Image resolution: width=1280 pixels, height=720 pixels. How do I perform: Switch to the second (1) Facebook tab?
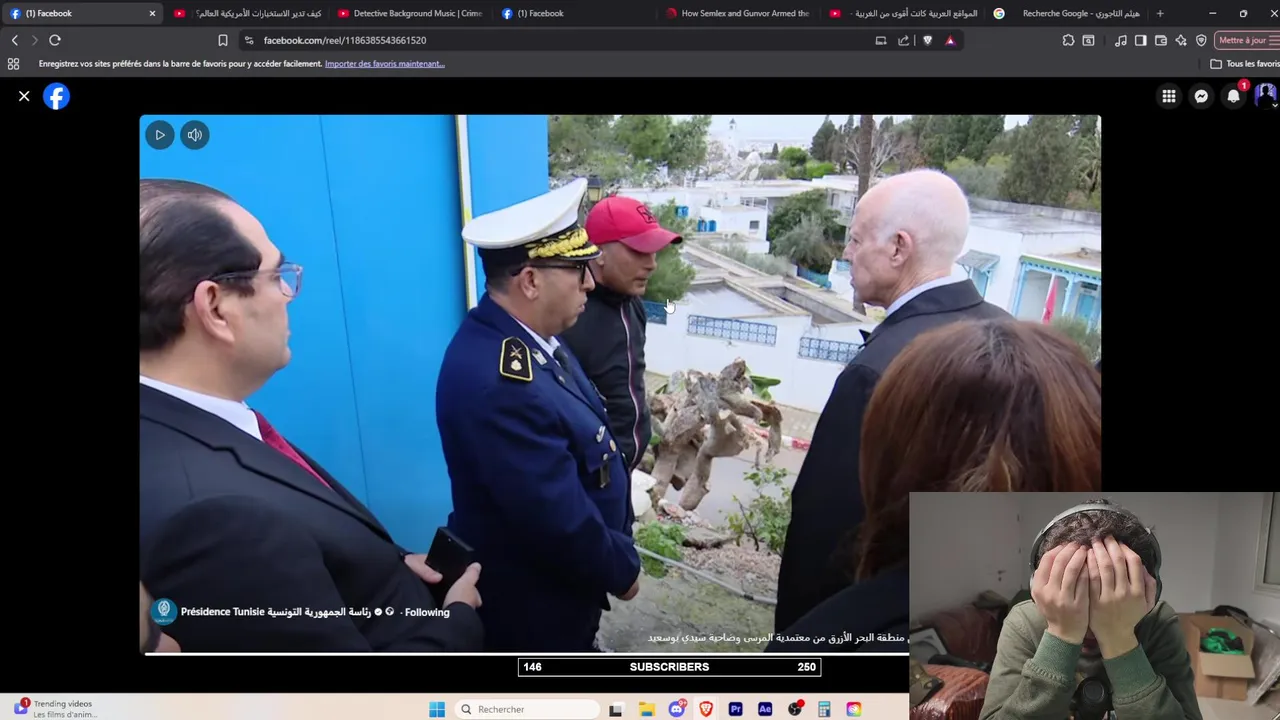pyautogui.click(x=575, y=13)
